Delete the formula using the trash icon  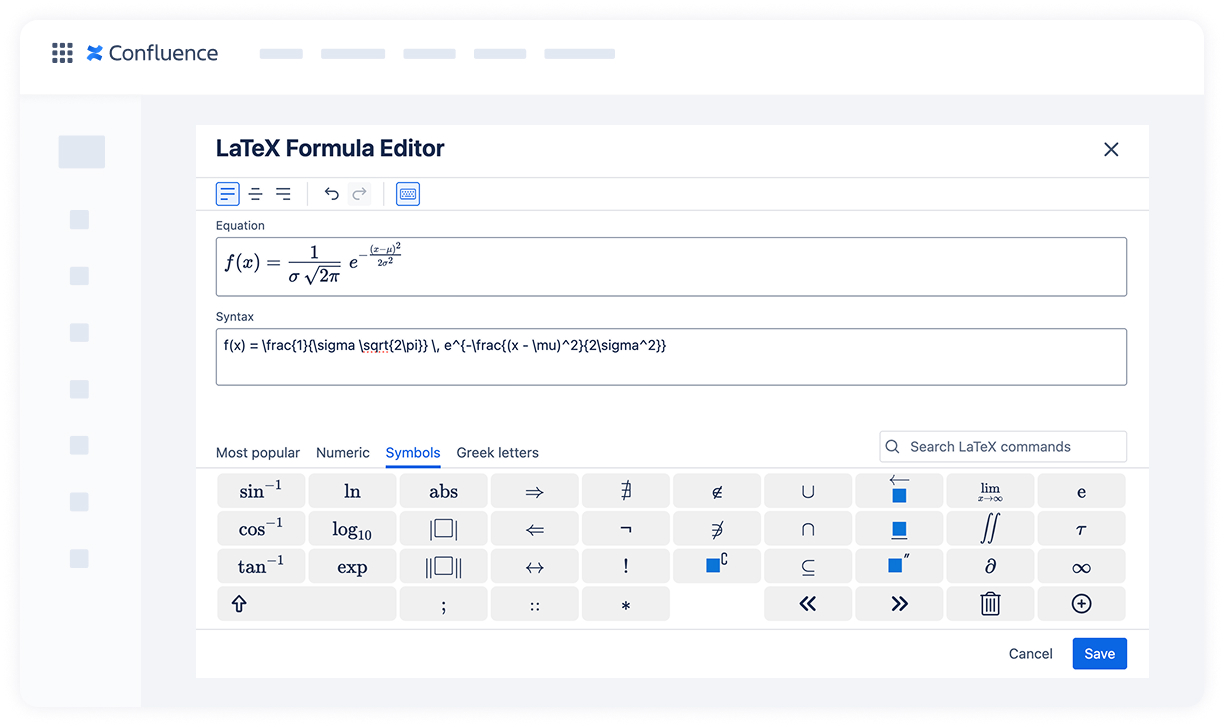[990, 603]
